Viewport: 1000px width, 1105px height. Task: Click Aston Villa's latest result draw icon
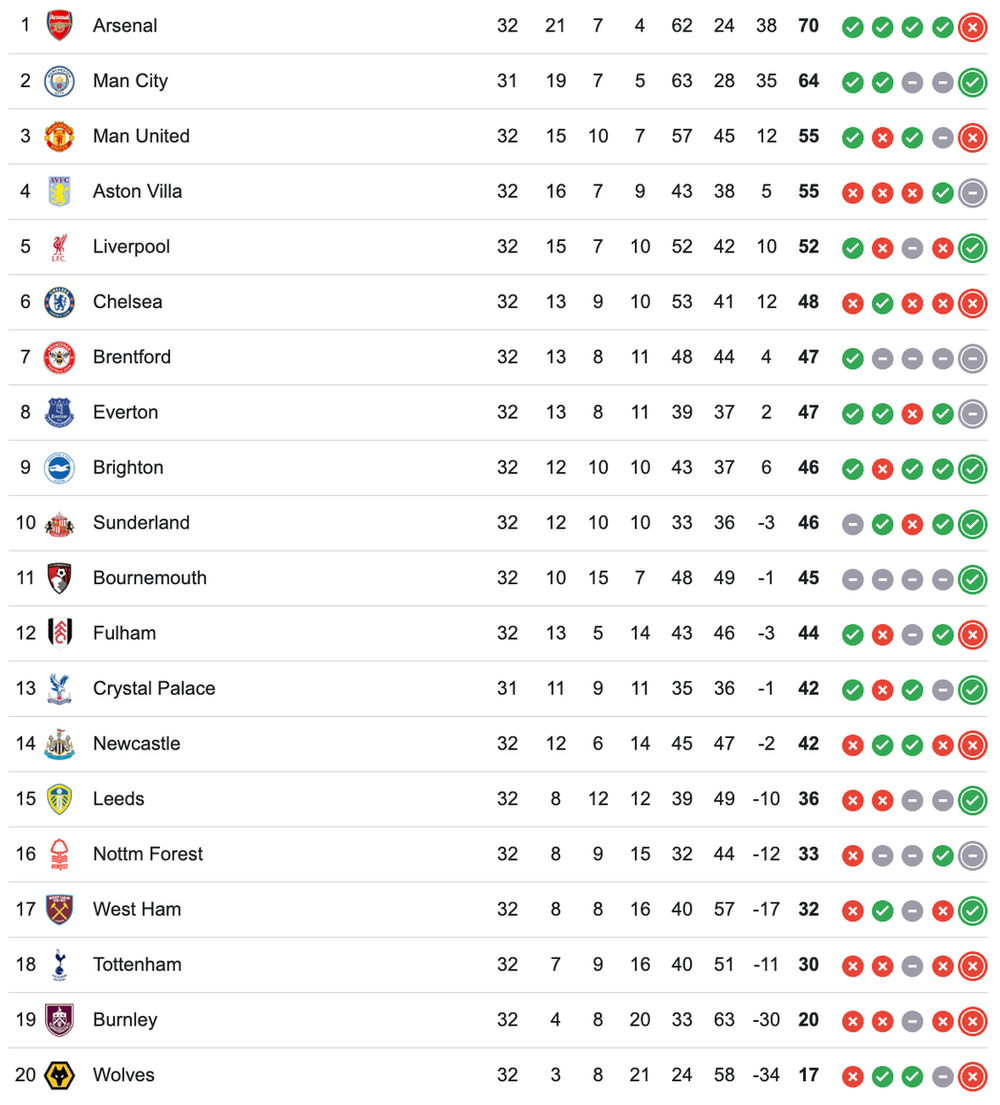pos(972,192)
